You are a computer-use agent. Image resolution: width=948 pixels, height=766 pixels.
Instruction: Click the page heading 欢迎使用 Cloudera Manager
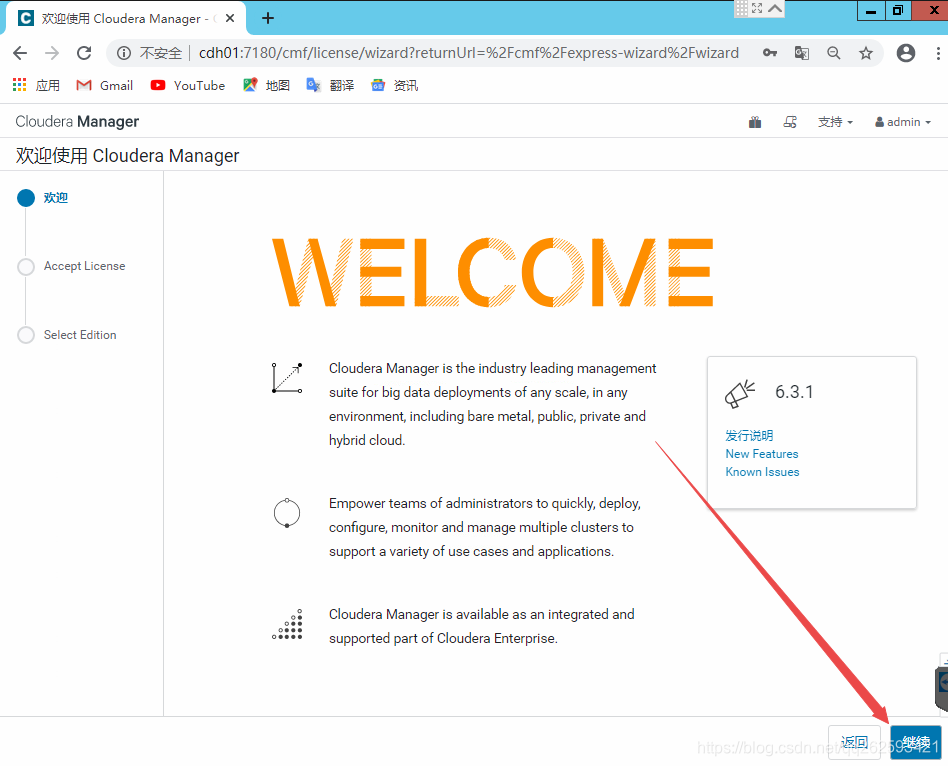tap(128, 156)
